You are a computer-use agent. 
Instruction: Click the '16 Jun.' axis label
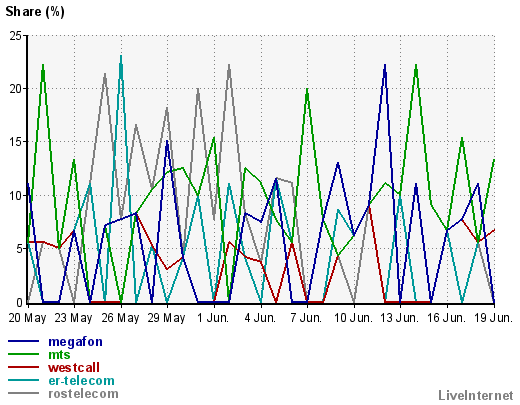click(x=446, y=318)
